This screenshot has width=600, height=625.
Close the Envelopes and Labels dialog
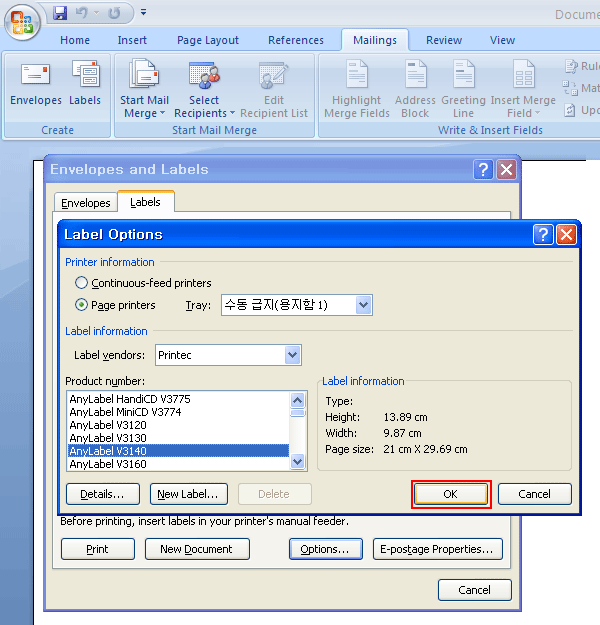507,170
